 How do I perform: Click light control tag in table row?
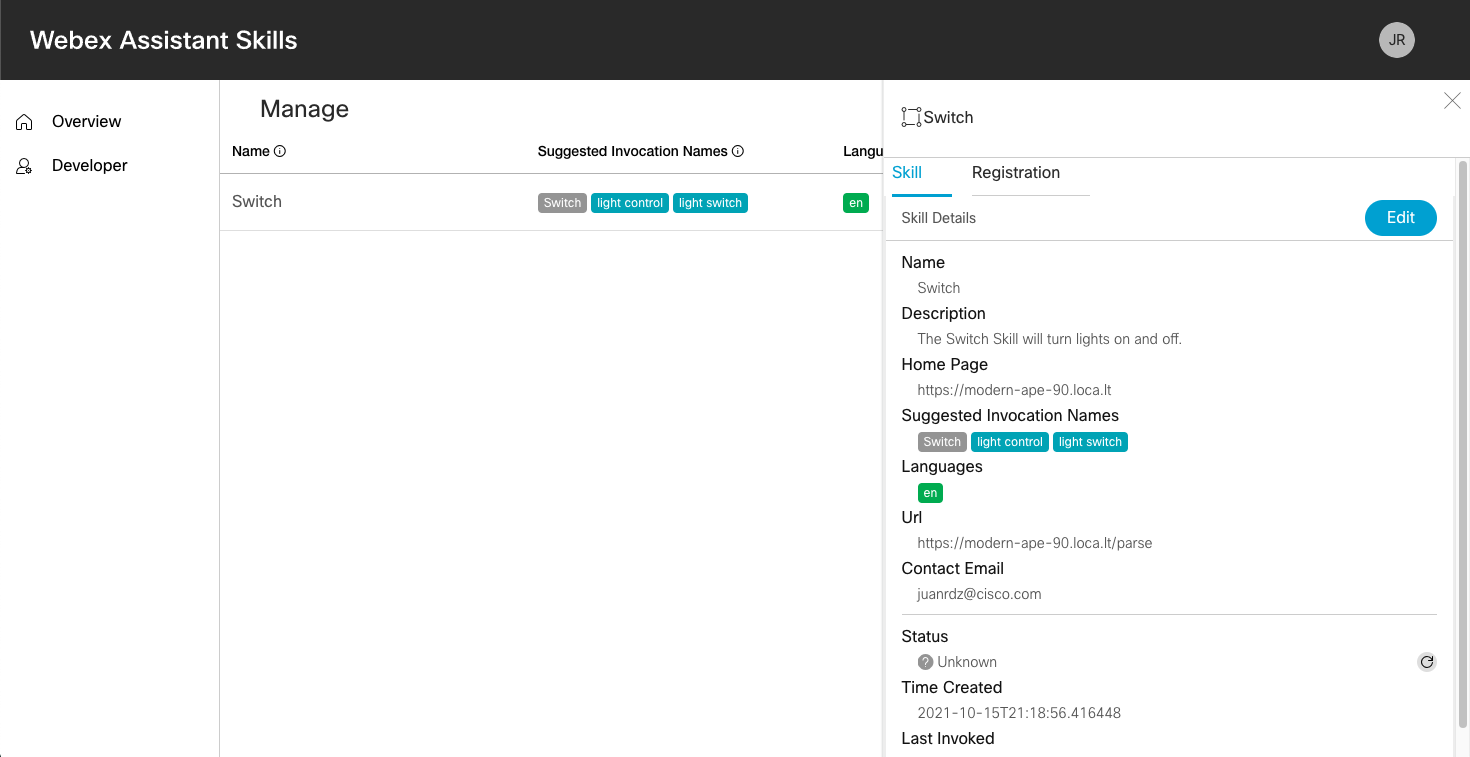click(630, 203)
